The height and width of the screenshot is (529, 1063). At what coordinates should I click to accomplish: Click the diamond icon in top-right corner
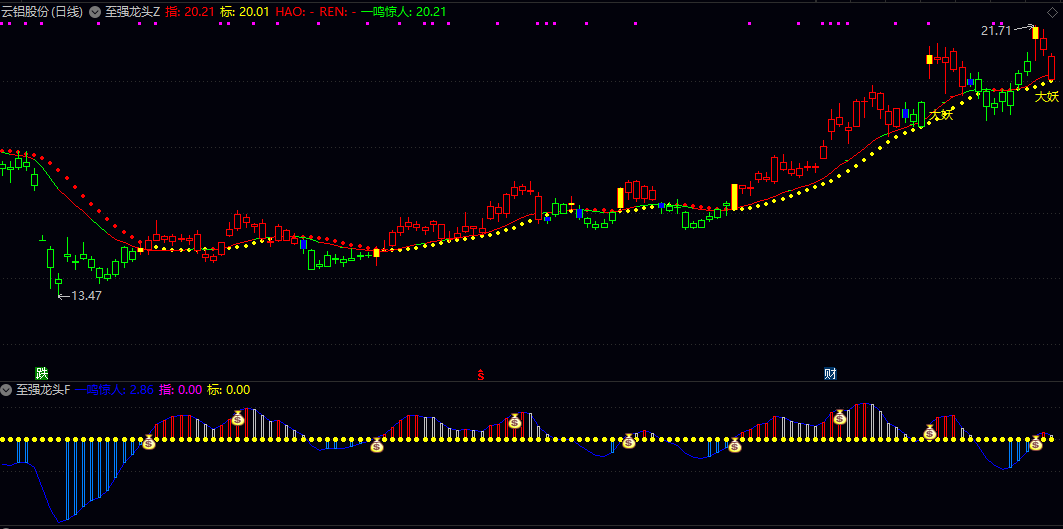coord(1051,11)
